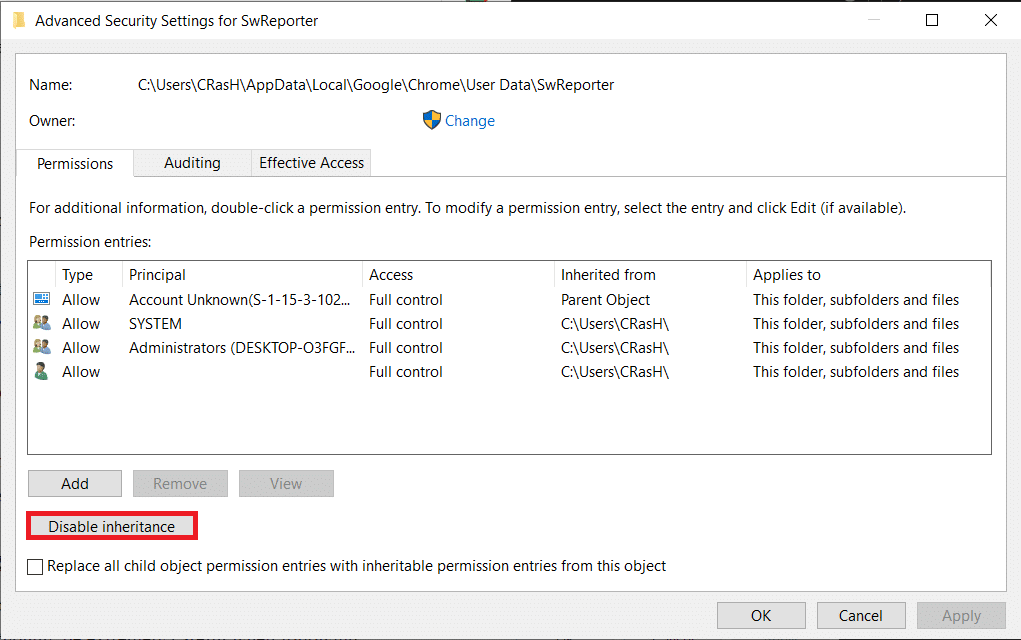The width and height of the screenshot is (1021, 640).
Task: Maximize the Advanced Security Settings window
Action: pyautogui.click(x=932, y=20)
